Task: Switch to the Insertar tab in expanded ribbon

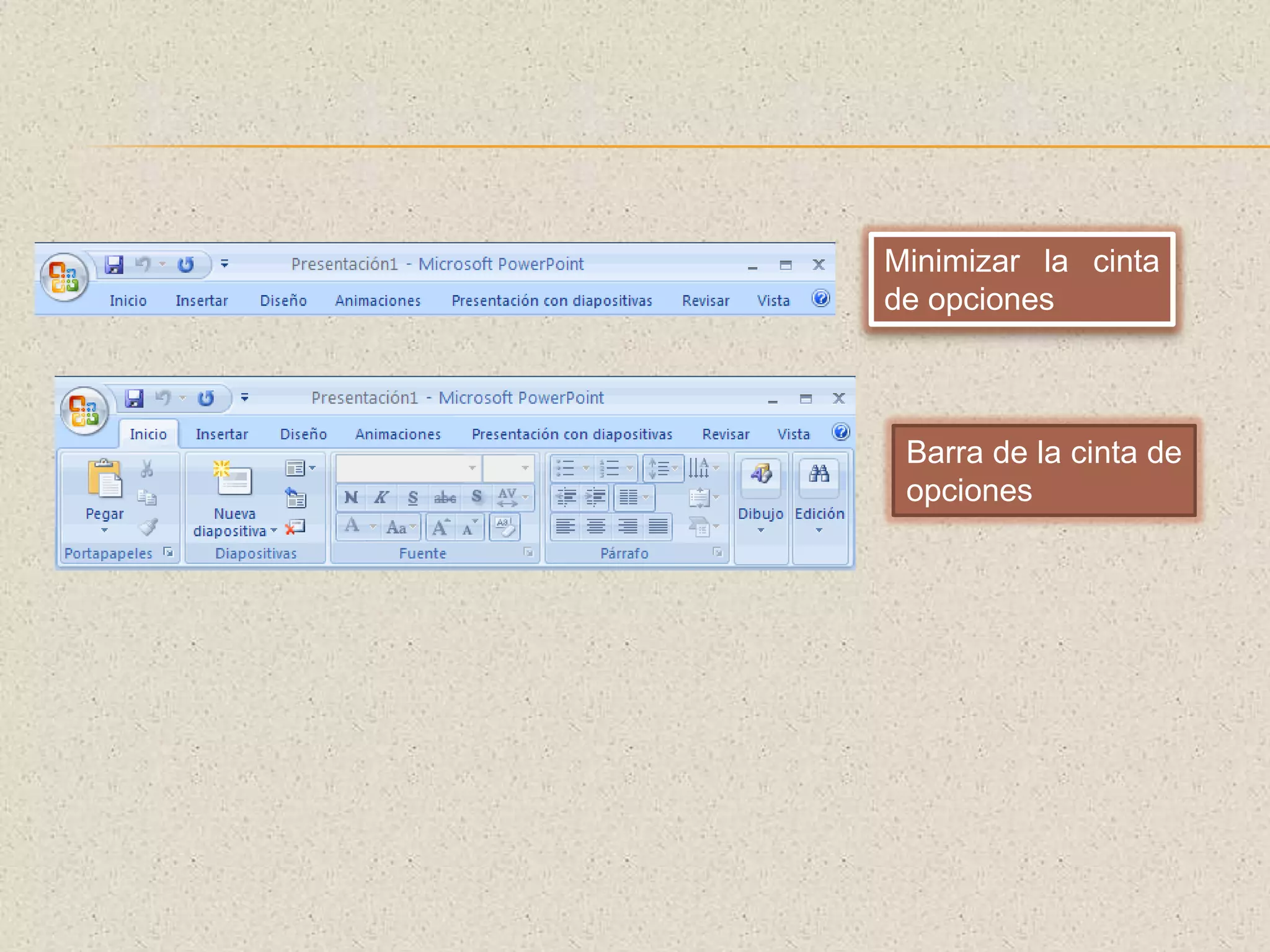Action: click(221, 434)
